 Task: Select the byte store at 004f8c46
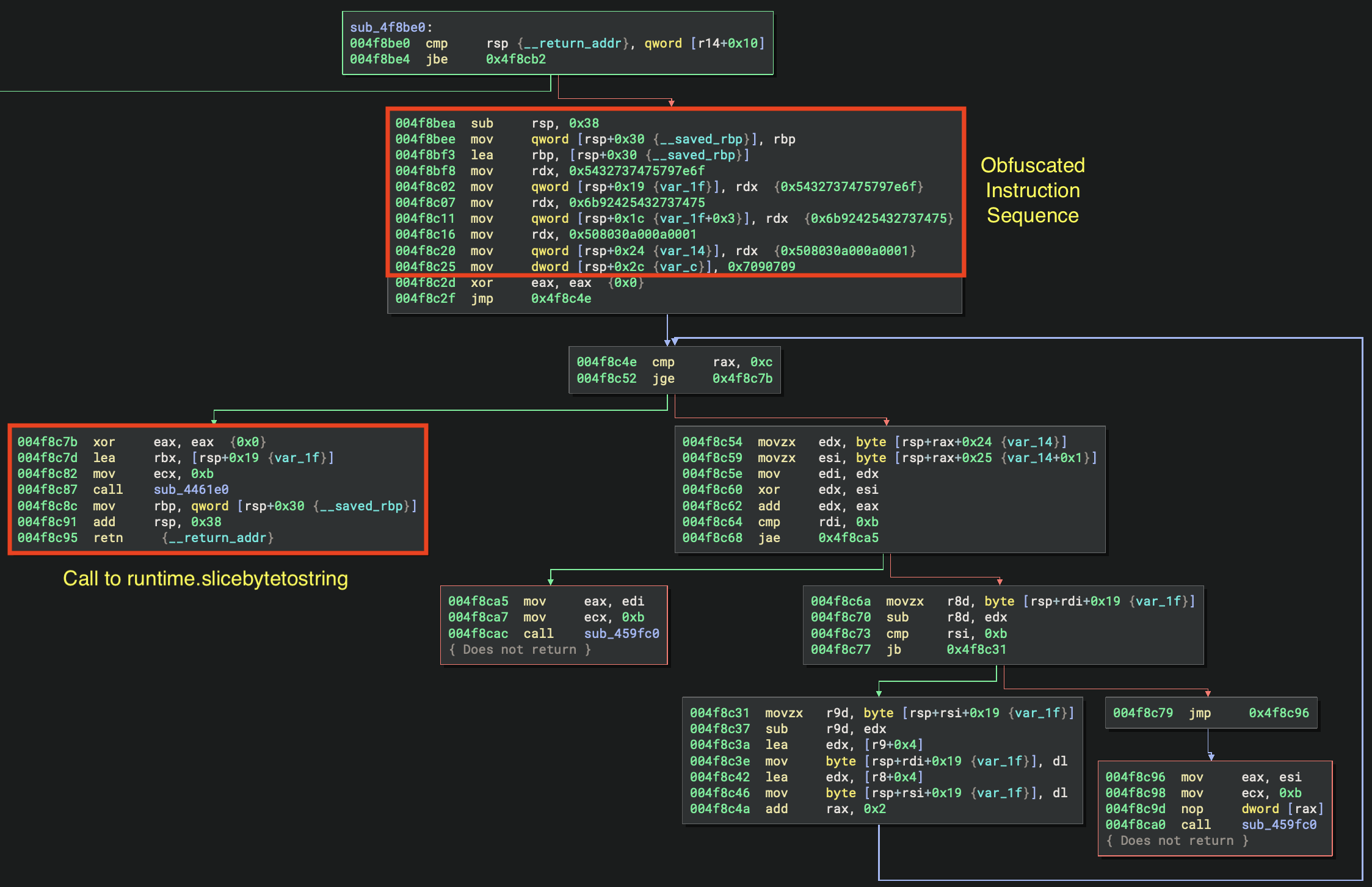click(879, 793)
